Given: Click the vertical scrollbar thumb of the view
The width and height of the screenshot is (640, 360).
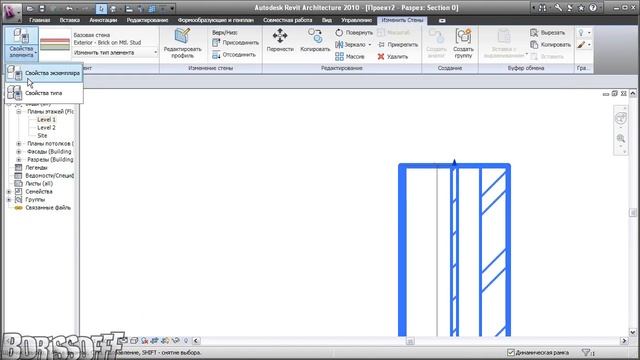Looking at the screenshot, I should tap(633, 213).
